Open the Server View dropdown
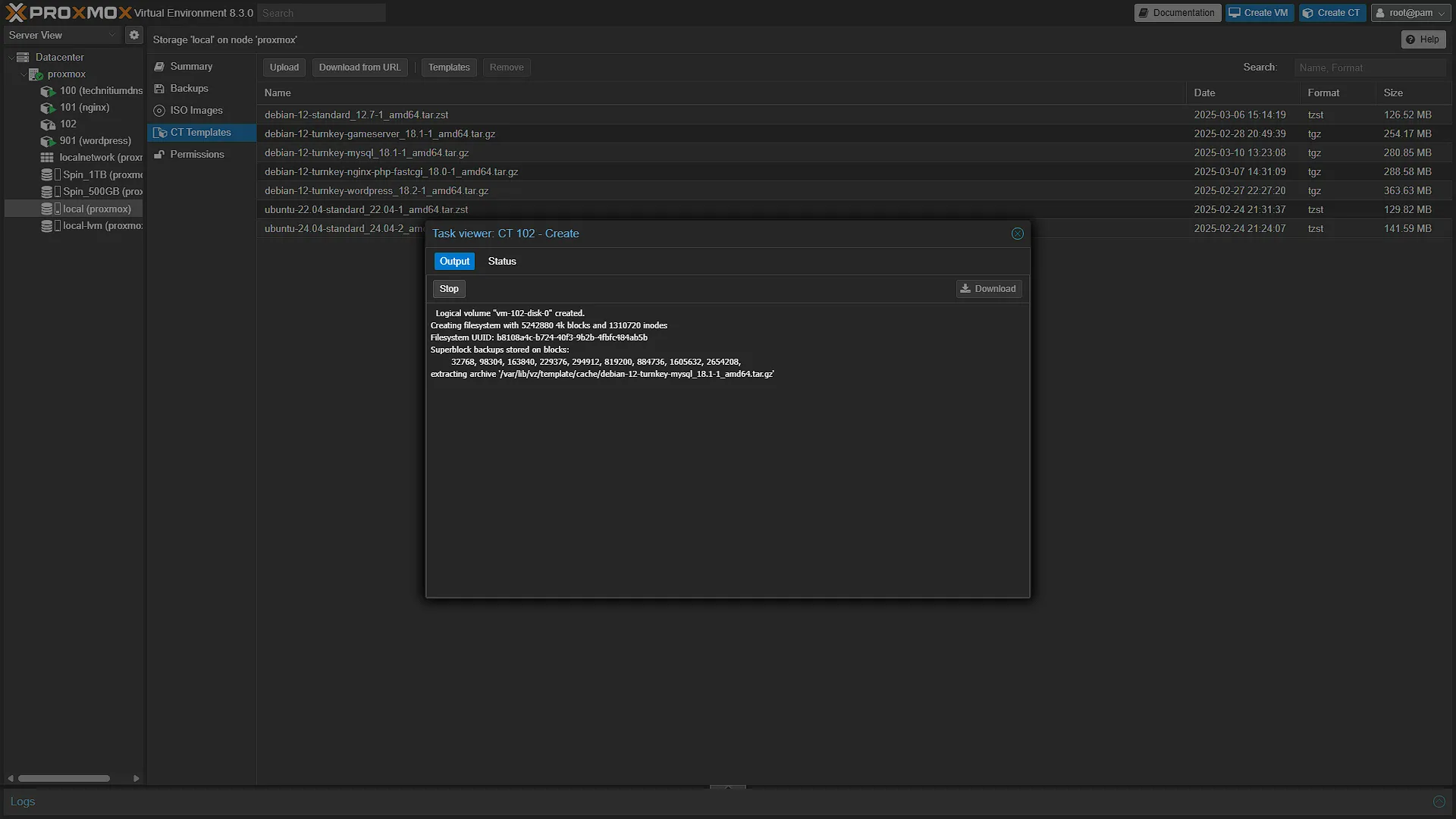Screen dimensions: 1456x819 (62, 35)
